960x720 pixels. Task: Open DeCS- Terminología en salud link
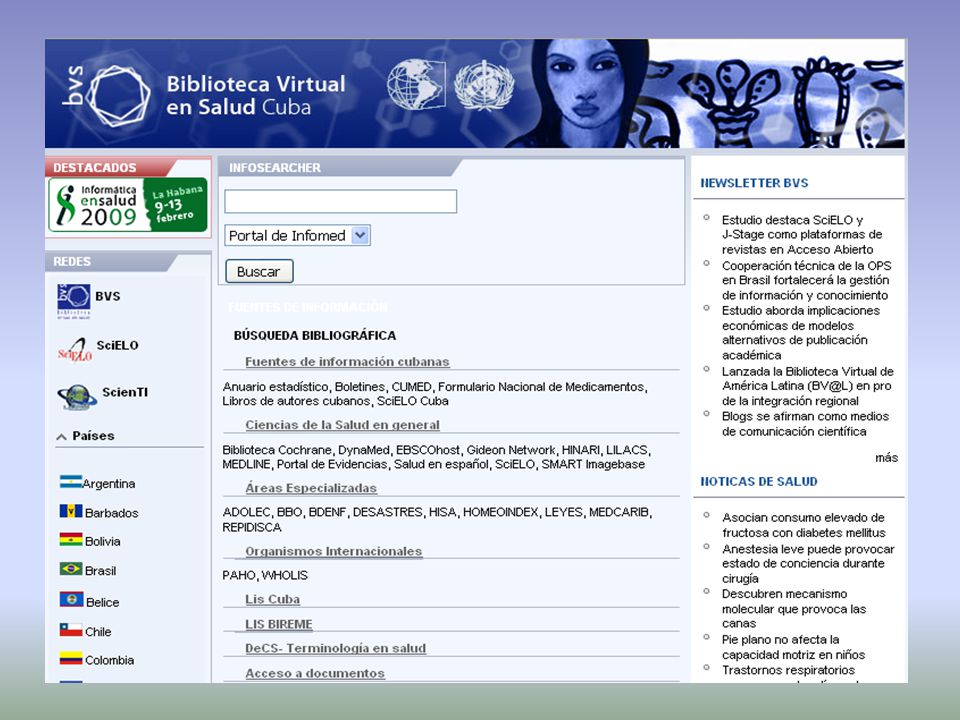(x=336, y=648)
